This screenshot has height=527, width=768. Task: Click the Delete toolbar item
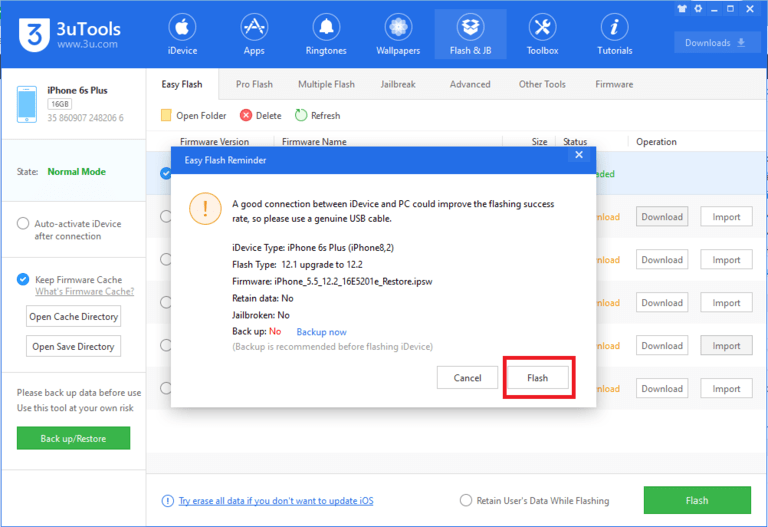coord(261,116)
